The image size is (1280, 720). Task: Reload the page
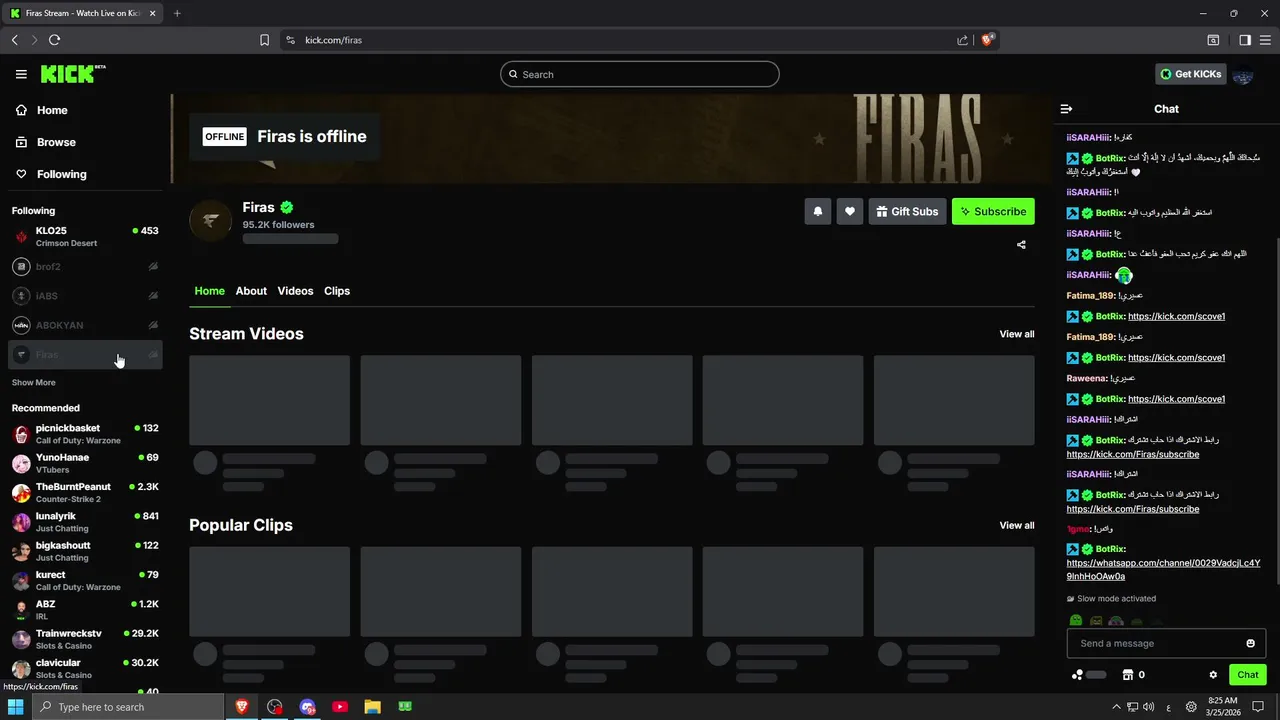(54, 40)
